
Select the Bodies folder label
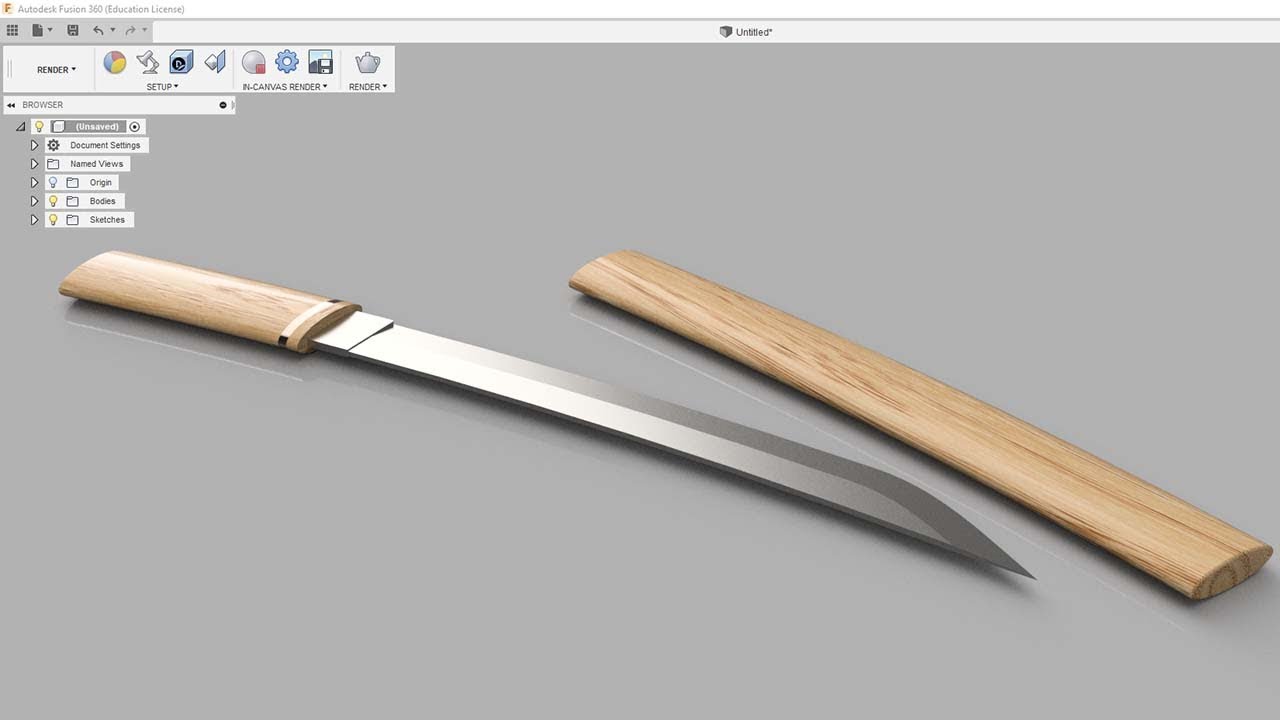point(102,201)
